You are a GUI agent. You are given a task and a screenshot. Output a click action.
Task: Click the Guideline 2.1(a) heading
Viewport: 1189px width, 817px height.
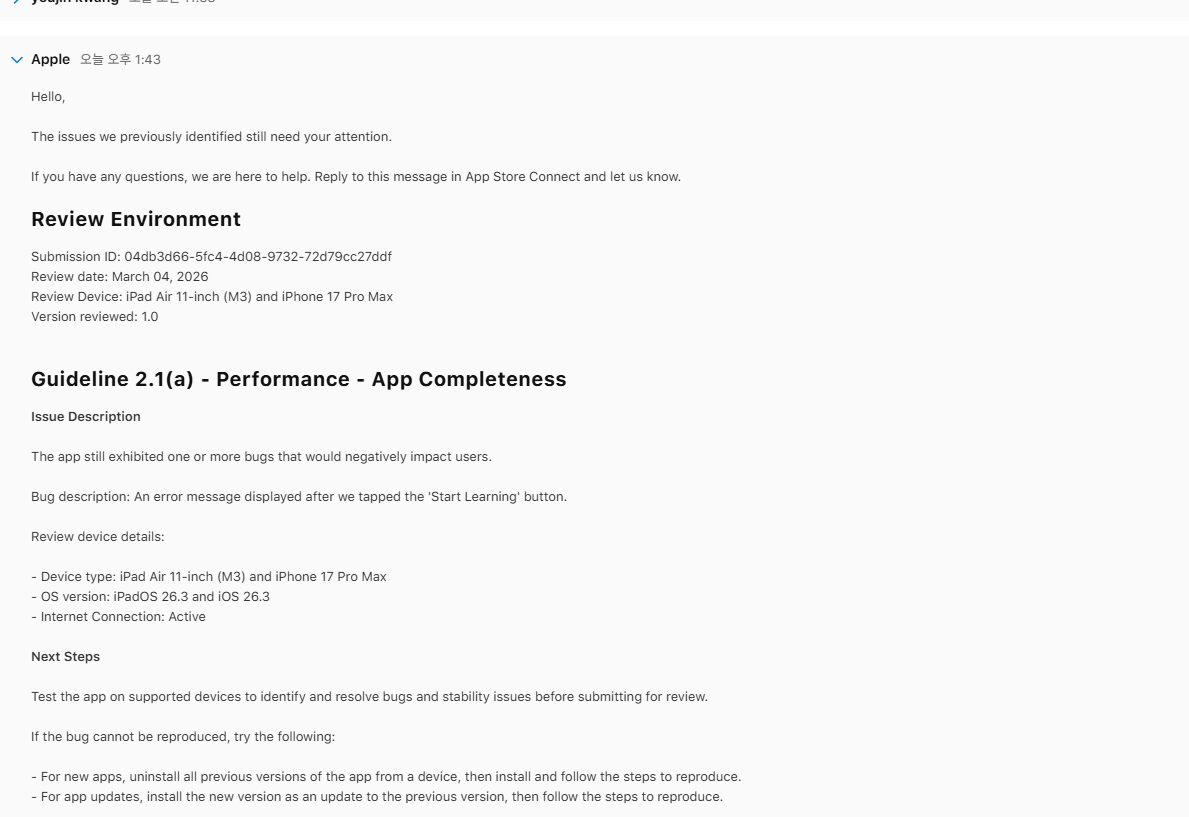pos(298,379)
